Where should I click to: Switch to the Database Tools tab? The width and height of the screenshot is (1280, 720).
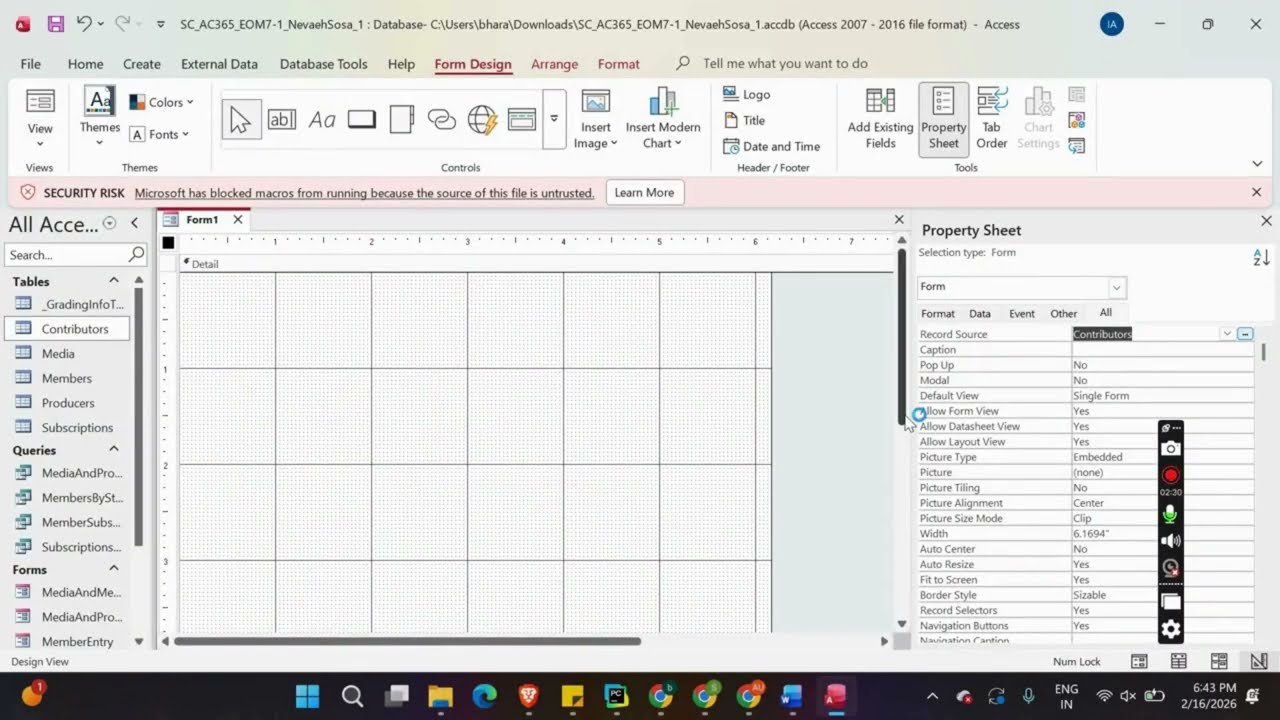[x=323, y=64]
